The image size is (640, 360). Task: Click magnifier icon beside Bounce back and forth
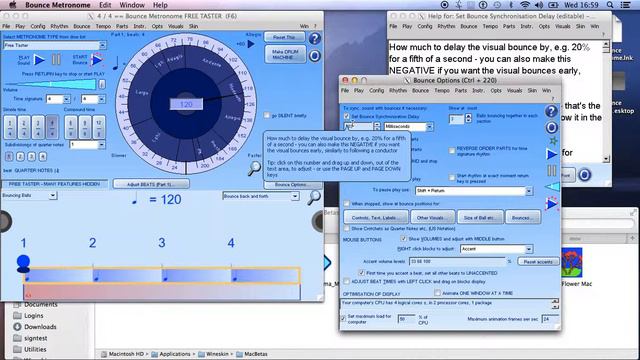pos(313,197)
